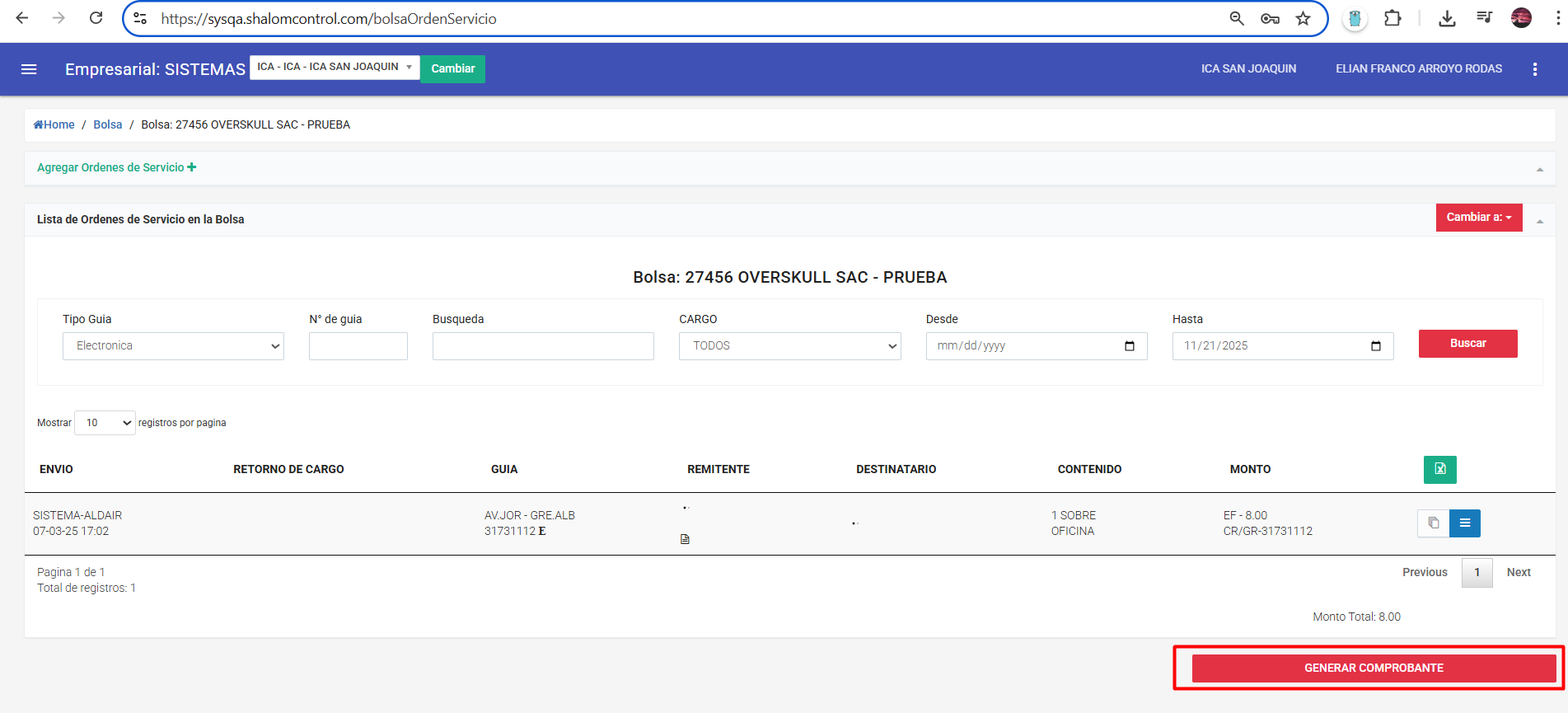Open the three-dot user options menu

[1534, 69]
